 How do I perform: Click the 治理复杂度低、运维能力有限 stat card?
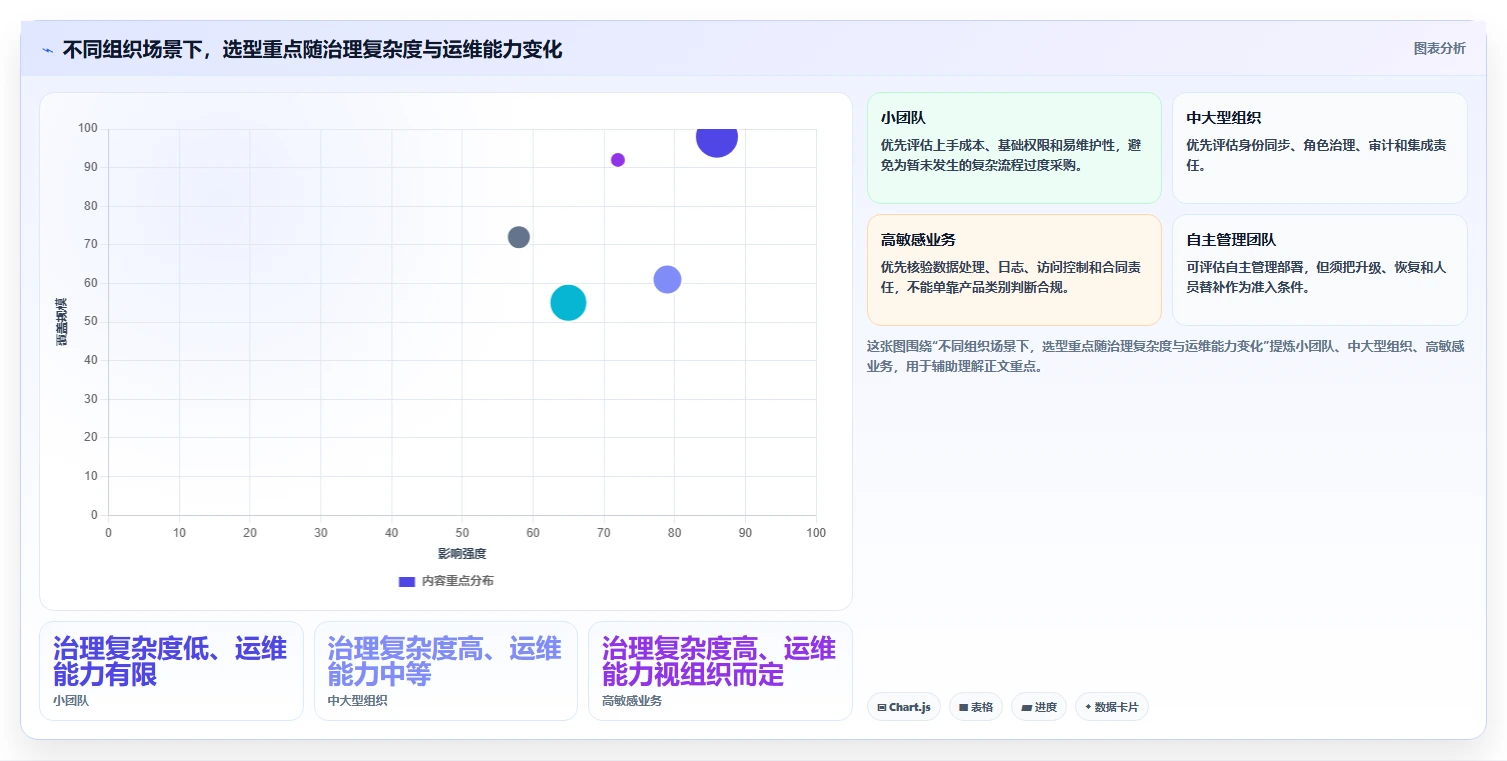171,671
